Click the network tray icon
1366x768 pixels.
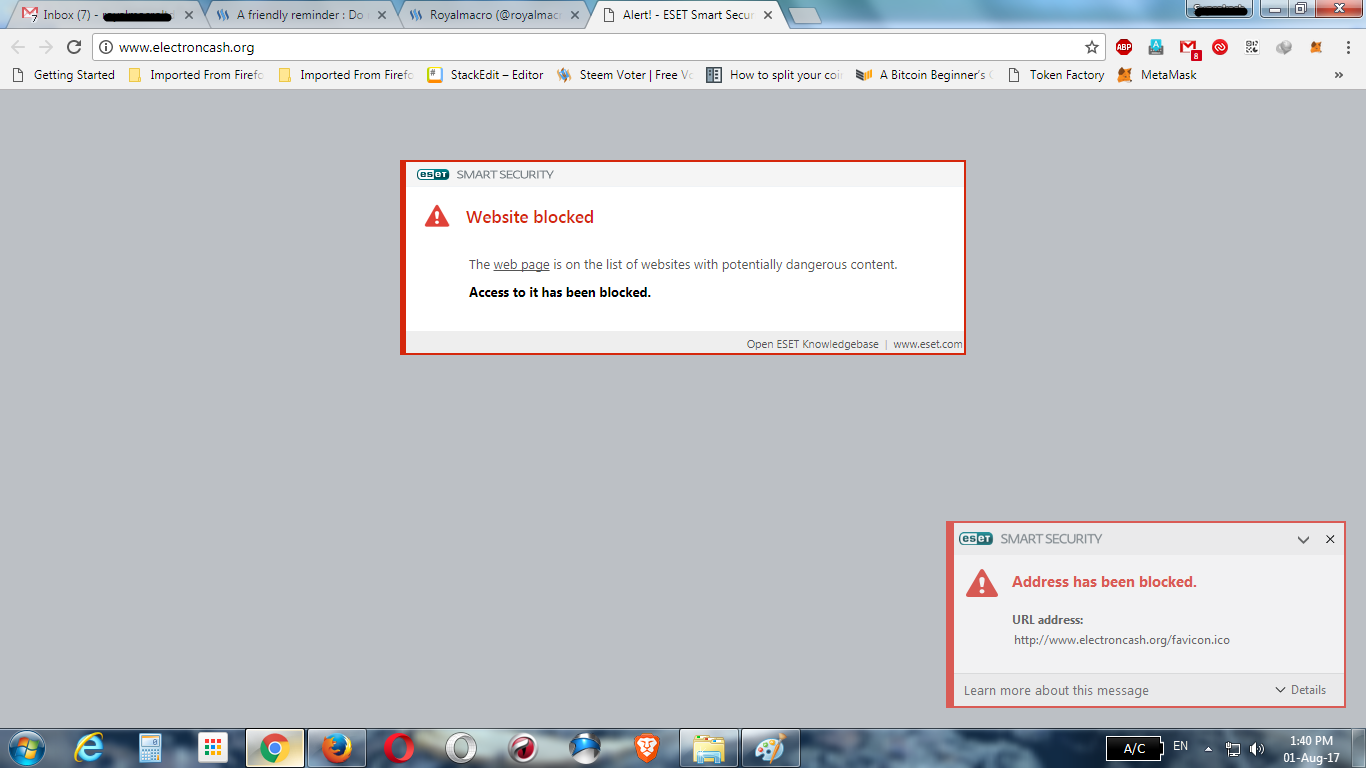[x=1233, y=748]
